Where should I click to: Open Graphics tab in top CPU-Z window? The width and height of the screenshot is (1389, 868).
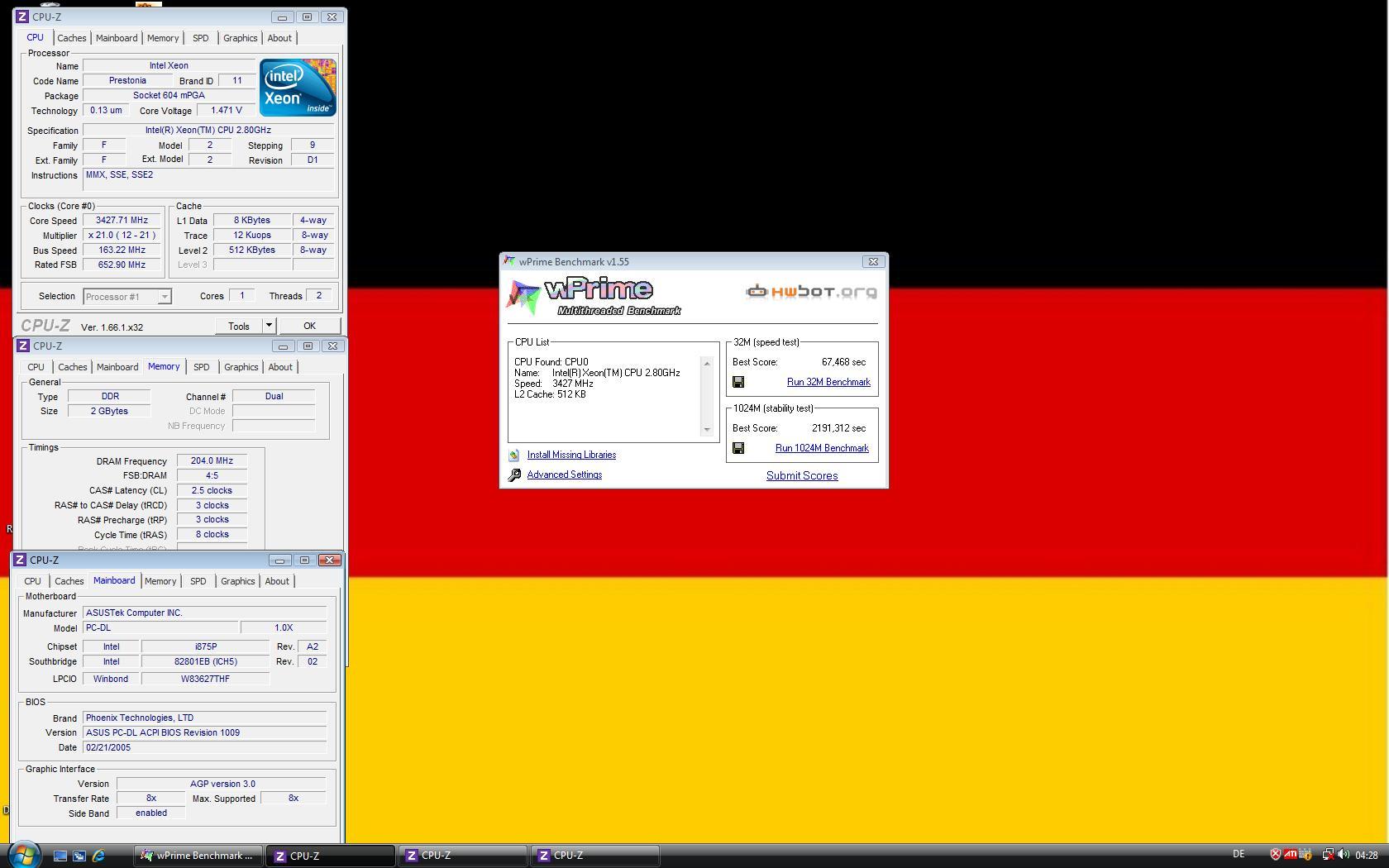click(x=241, y=38)
